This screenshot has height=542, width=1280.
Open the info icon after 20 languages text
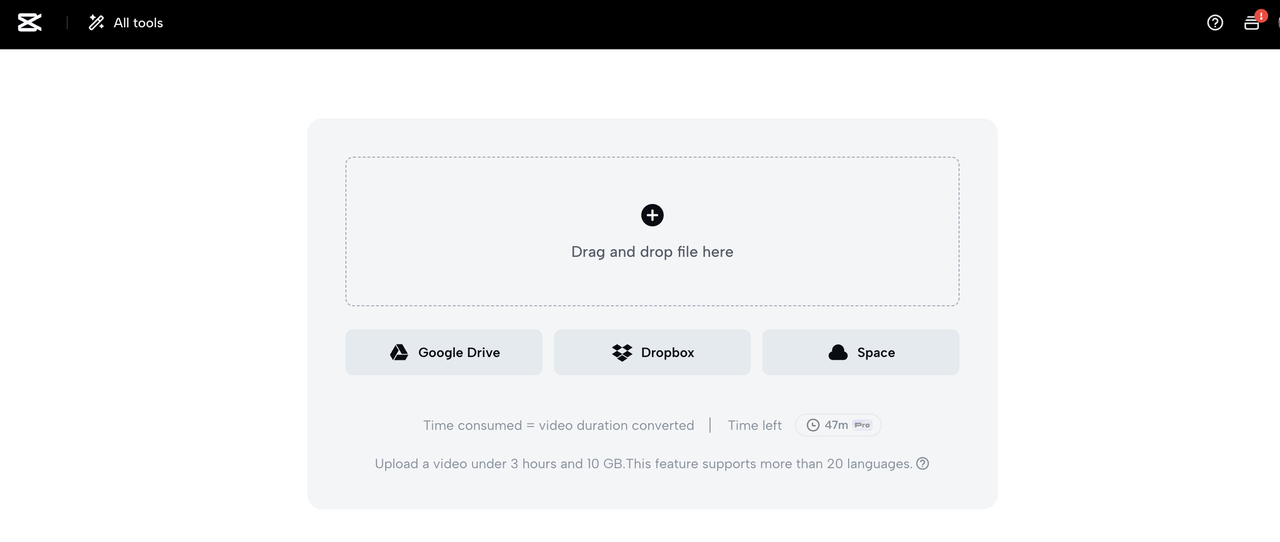pyautogui.click(x=923, y=463)
